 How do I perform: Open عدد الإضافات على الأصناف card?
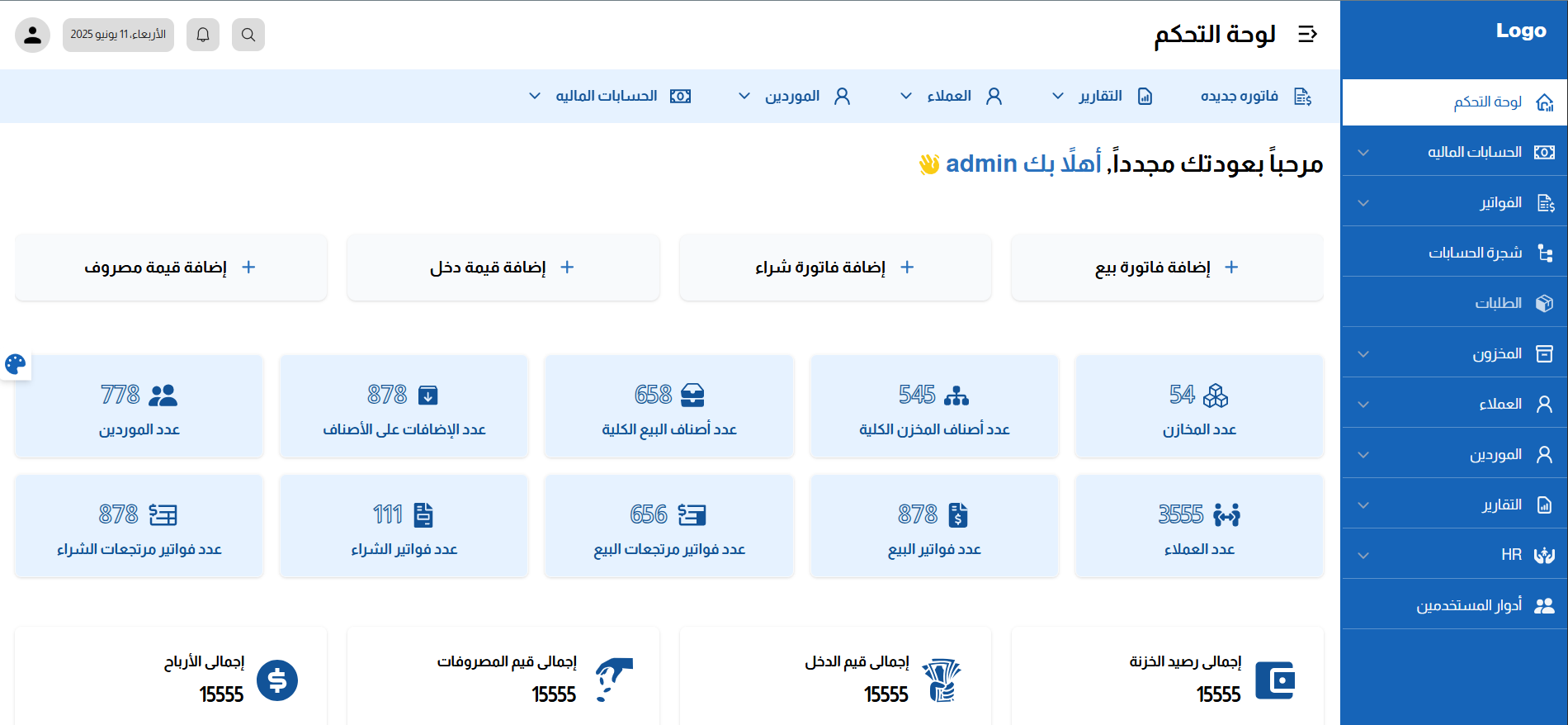(x=404, y=407)
